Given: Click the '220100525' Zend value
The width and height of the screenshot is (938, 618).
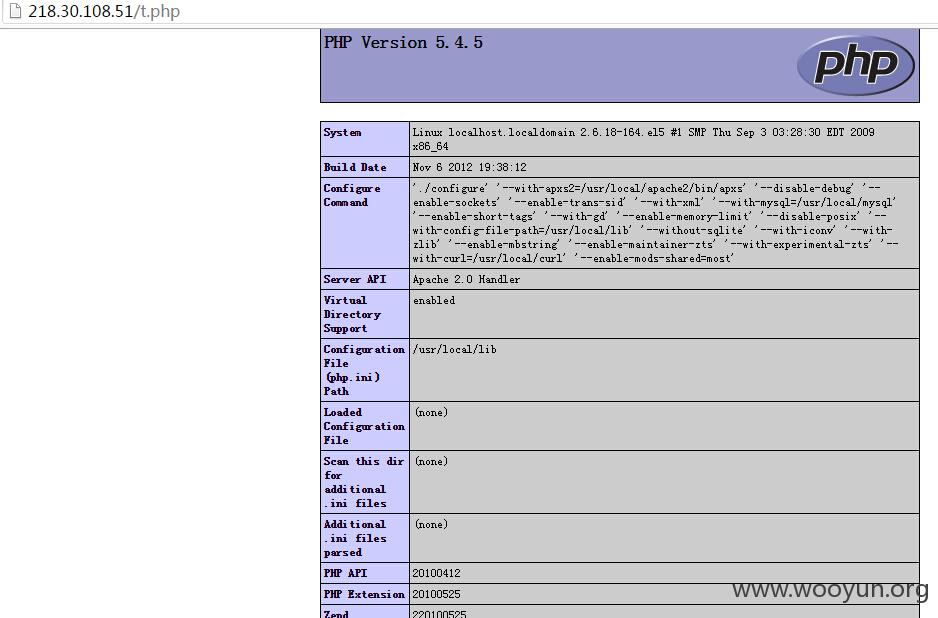Looking at the screenshot, I should (439, 614).
